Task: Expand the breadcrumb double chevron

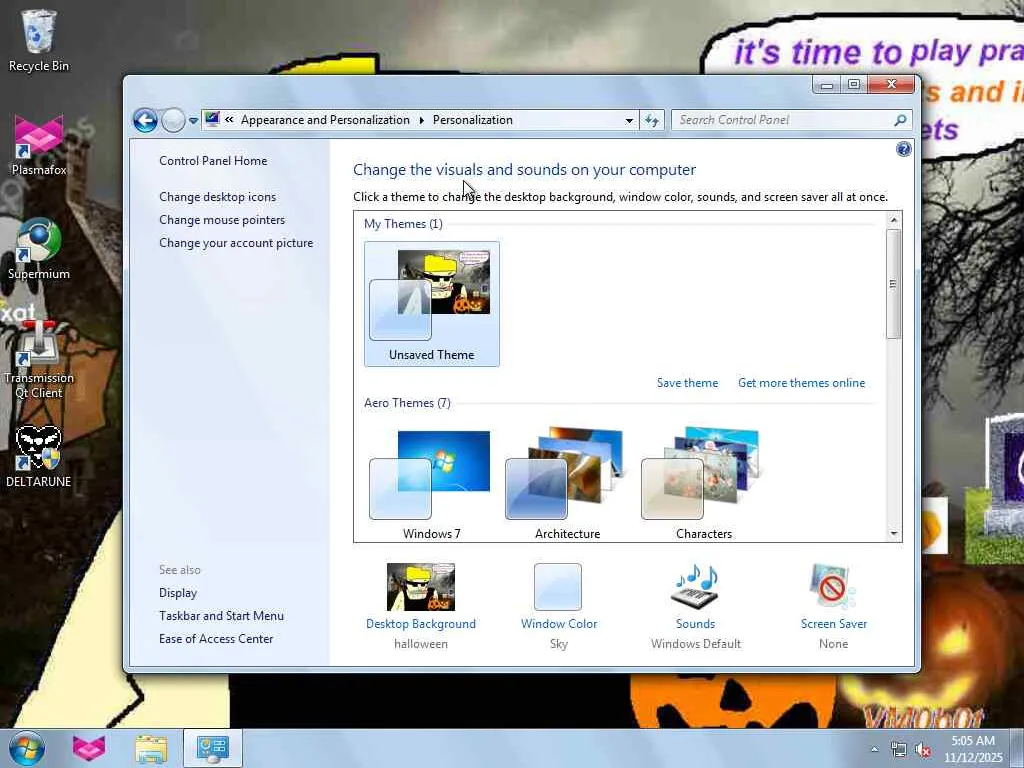Action: pos(229,120)
